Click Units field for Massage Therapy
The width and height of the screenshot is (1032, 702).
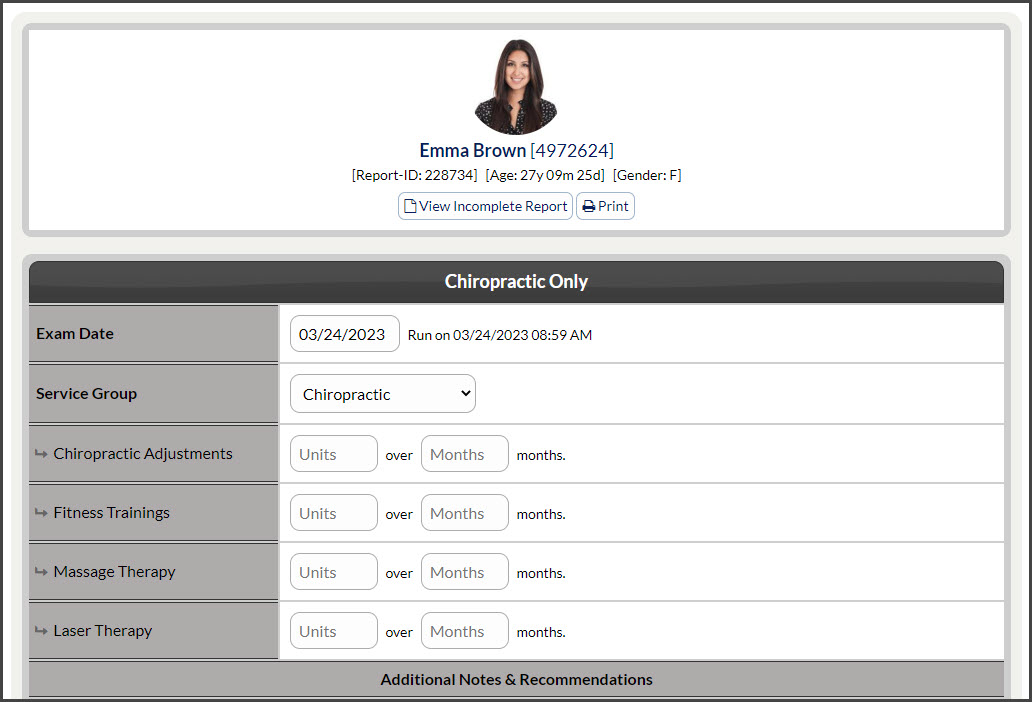point(334,571)
